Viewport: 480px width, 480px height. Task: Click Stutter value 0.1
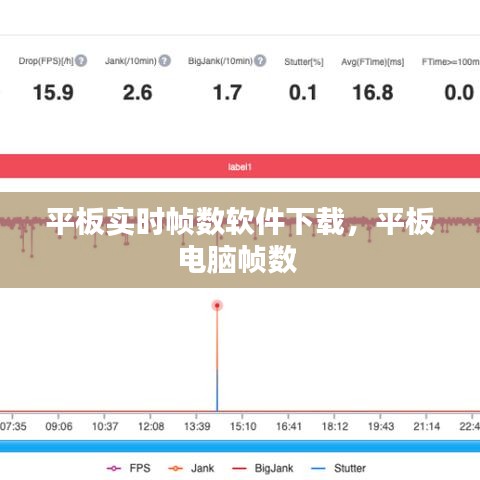303,92
